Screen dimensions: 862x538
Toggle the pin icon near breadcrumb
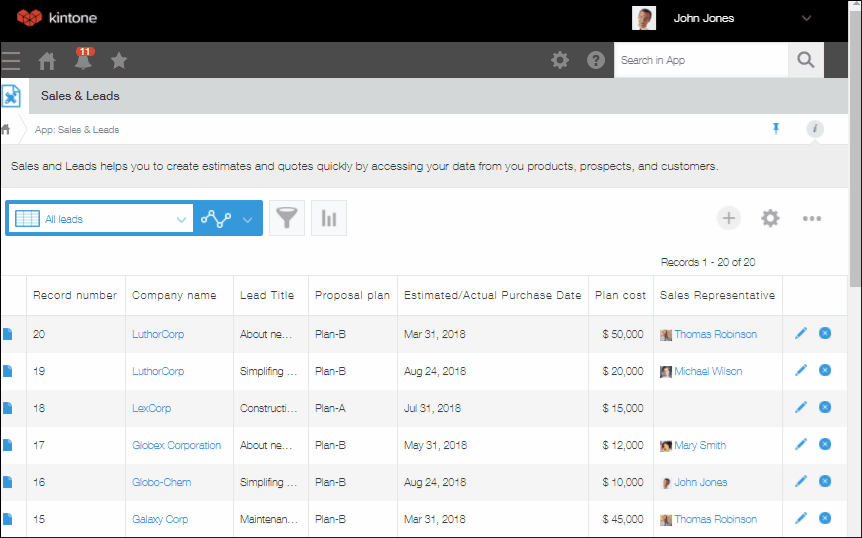(x=775, y=129)
